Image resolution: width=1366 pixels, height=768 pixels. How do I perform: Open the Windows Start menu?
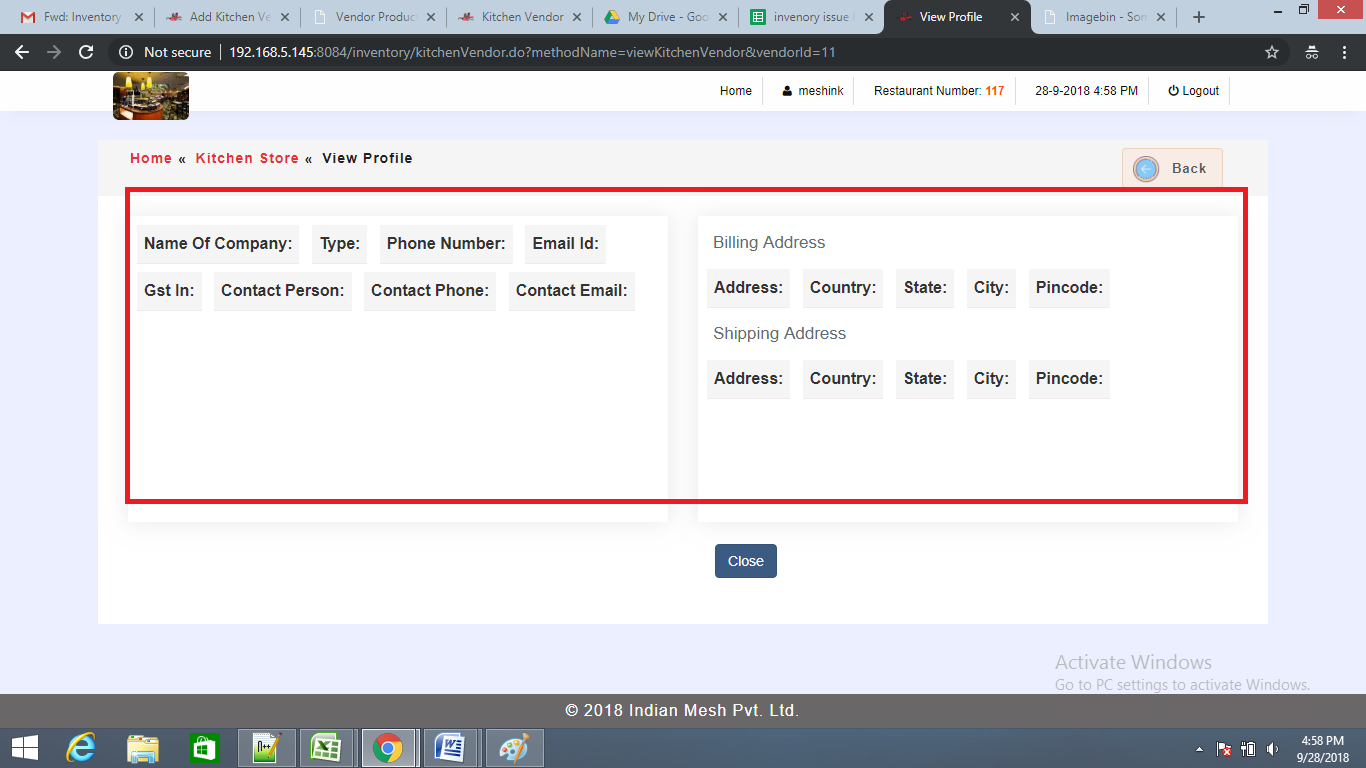(x=24, y=748)
